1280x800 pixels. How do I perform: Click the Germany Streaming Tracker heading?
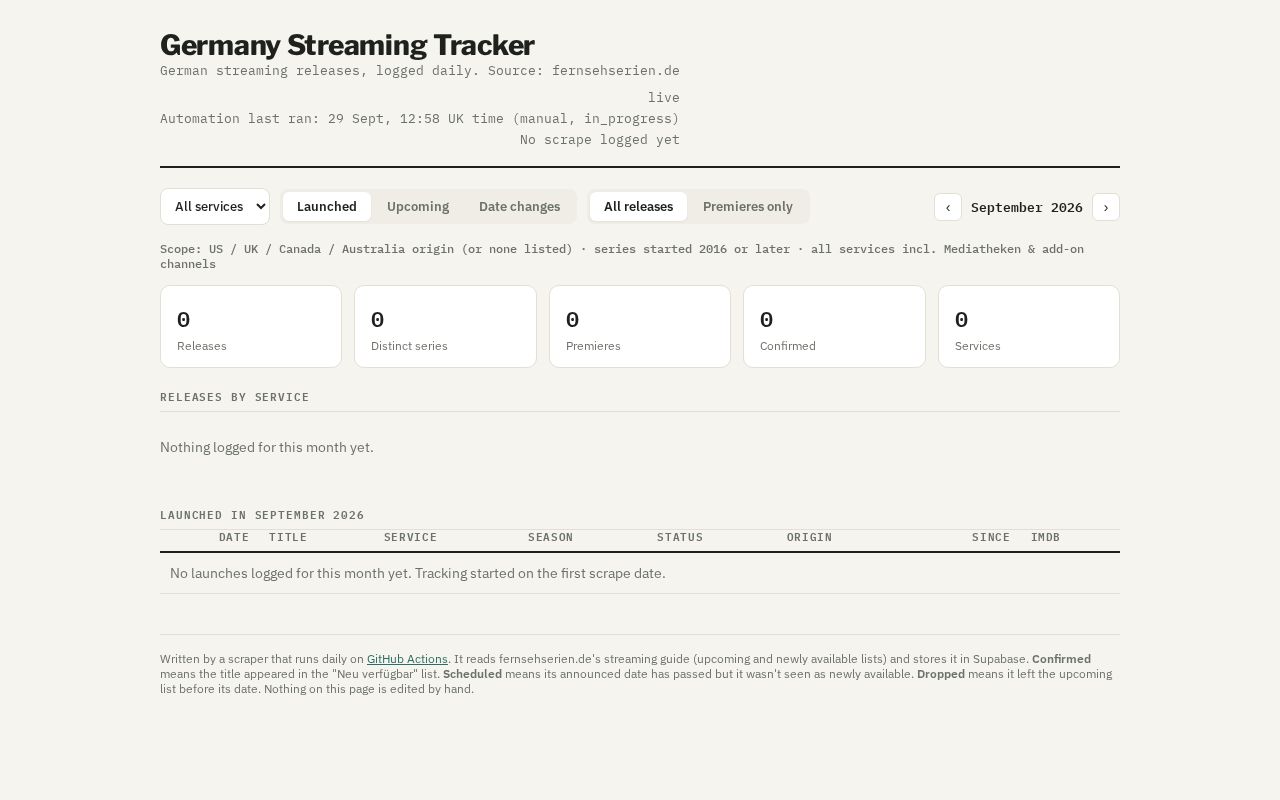[x=347, y=45]
